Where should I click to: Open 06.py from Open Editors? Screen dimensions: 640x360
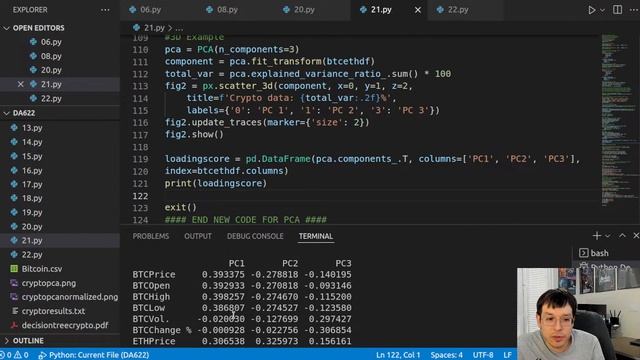(x=51, y=42)
